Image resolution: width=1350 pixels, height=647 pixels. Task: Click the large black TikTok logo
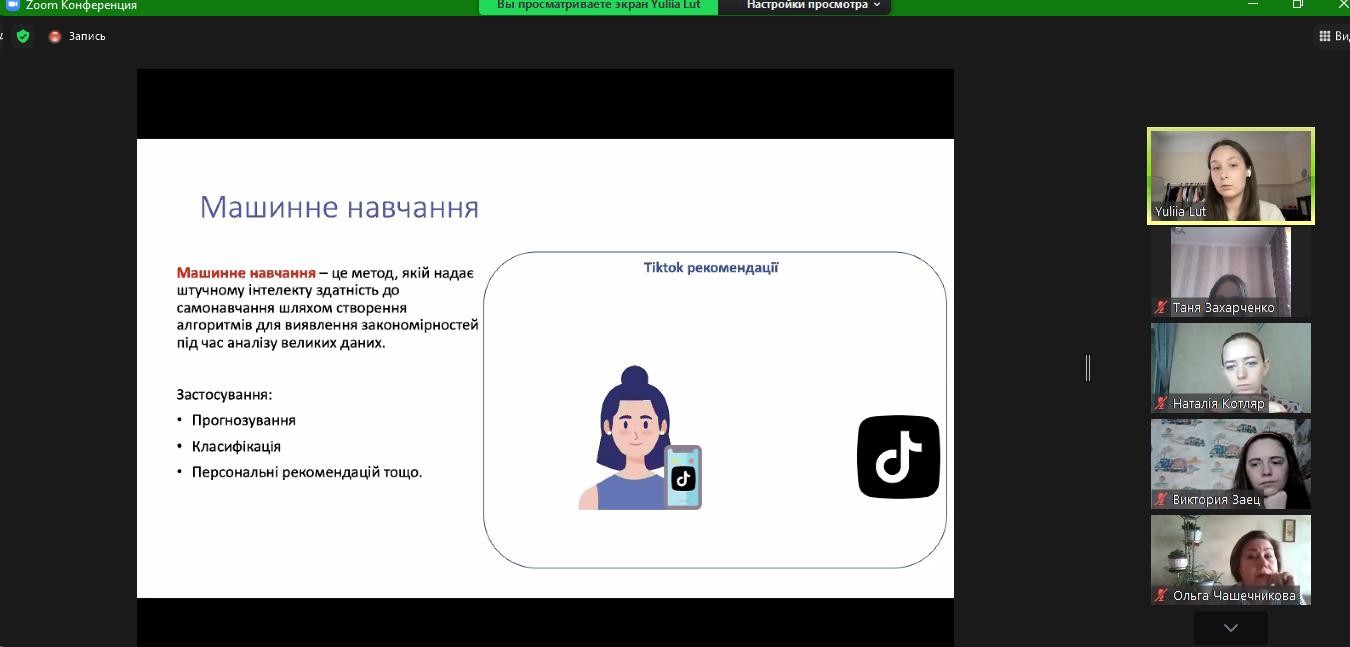pos(898,457)
